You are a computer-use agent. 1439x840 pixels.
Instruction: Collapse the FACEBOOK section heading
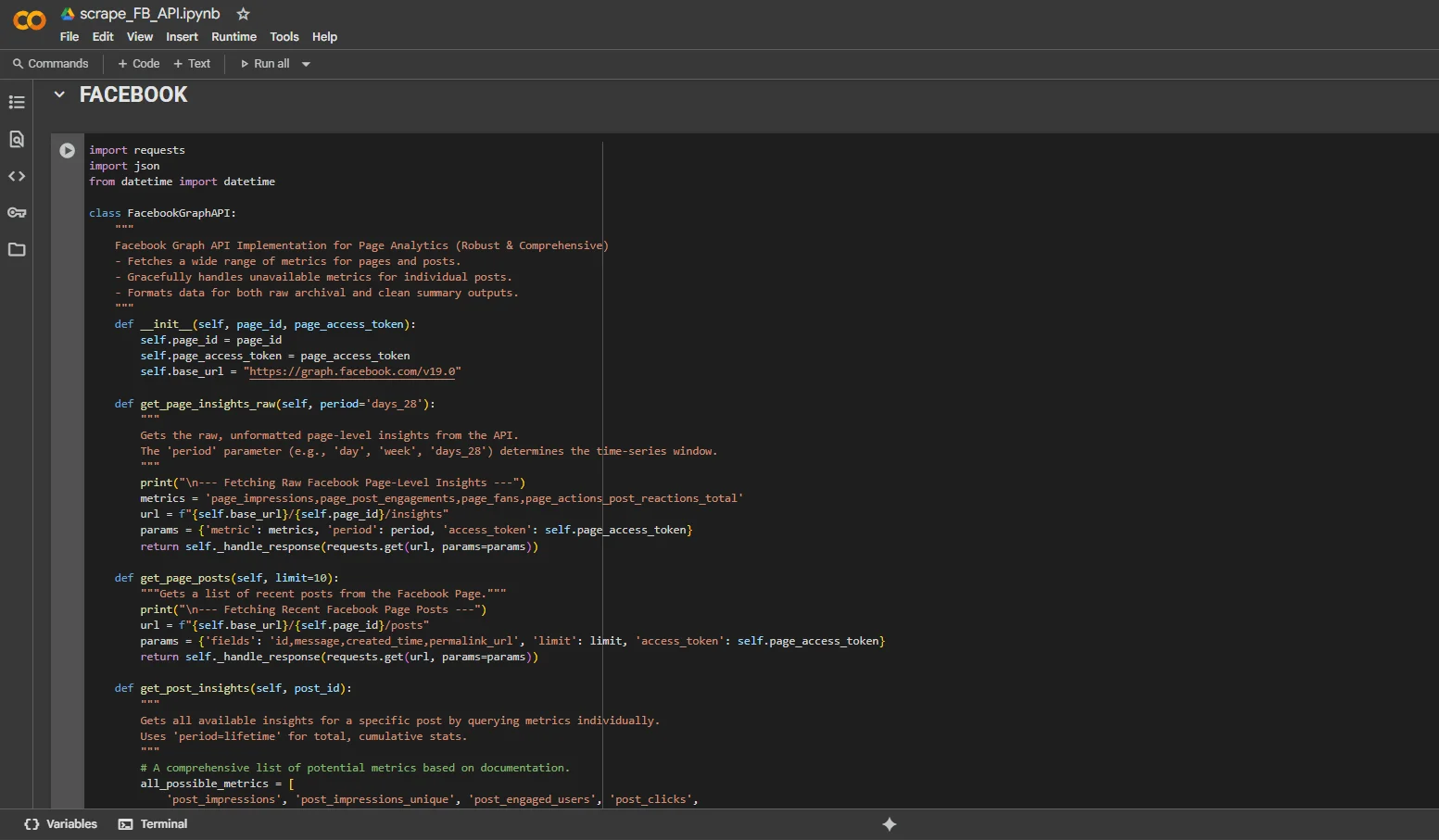tap(59, 94)
